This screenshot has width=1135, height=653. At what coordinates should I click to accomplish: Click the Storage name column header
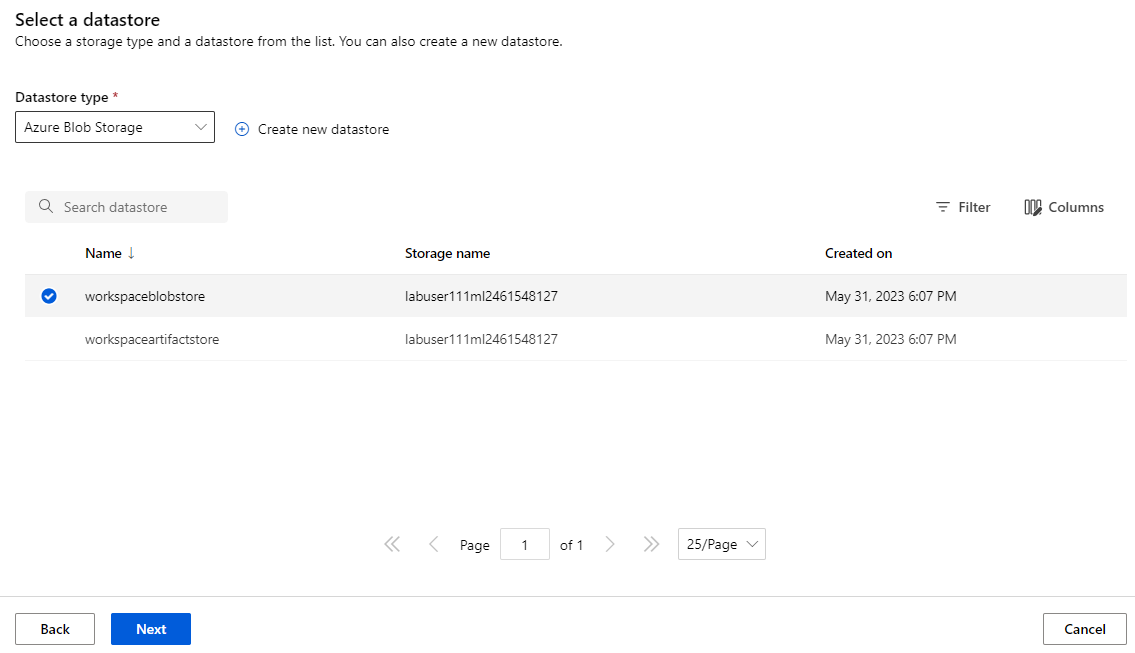447,253
